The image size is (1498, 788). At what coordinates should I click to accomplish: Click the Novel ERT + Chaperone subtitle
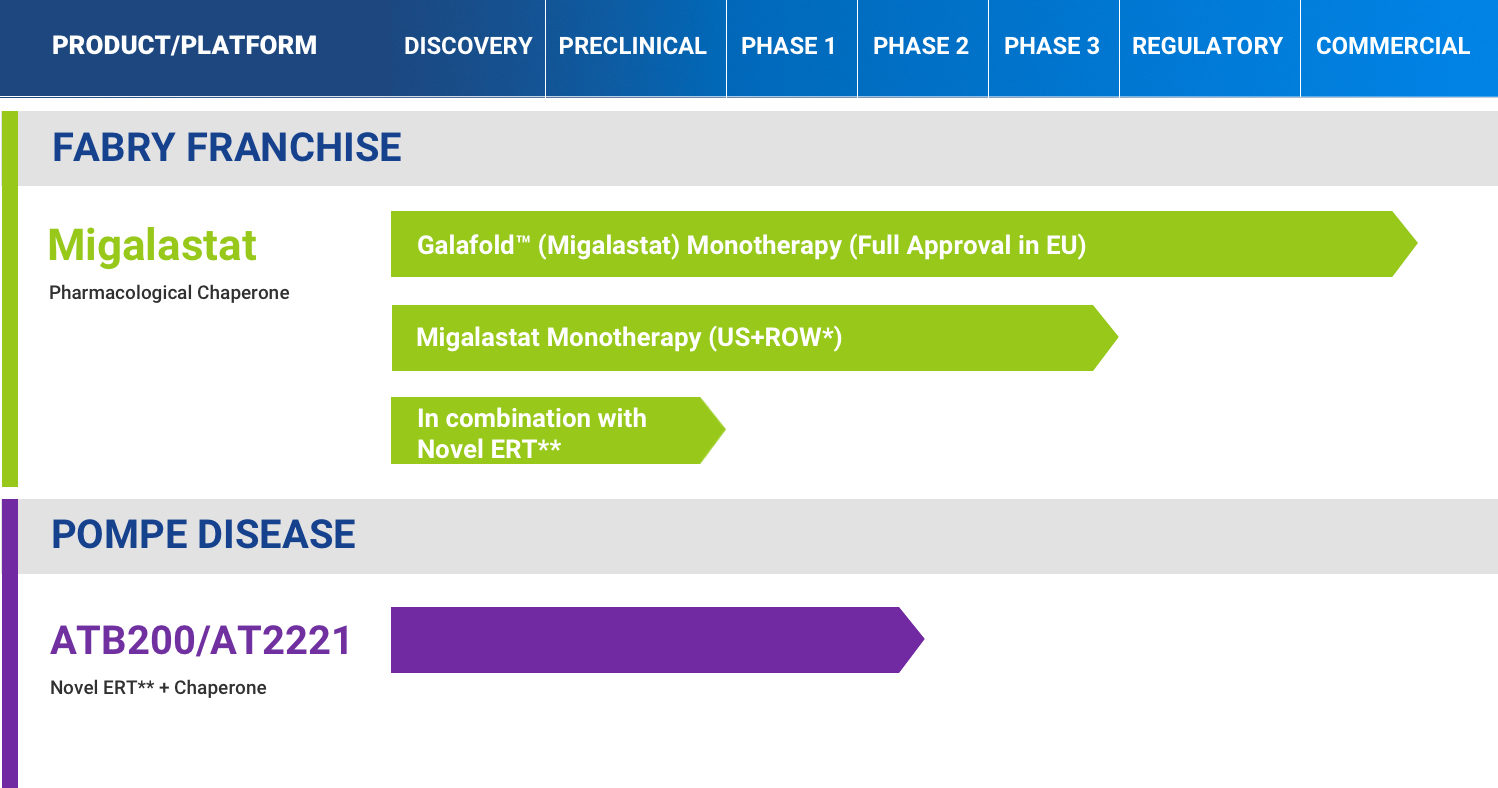tap(158, 688)
